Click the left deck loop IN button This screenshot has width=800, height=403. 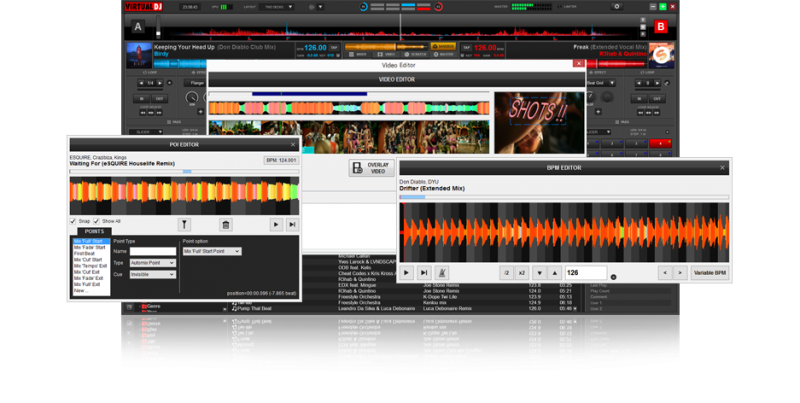coord(141,98)
